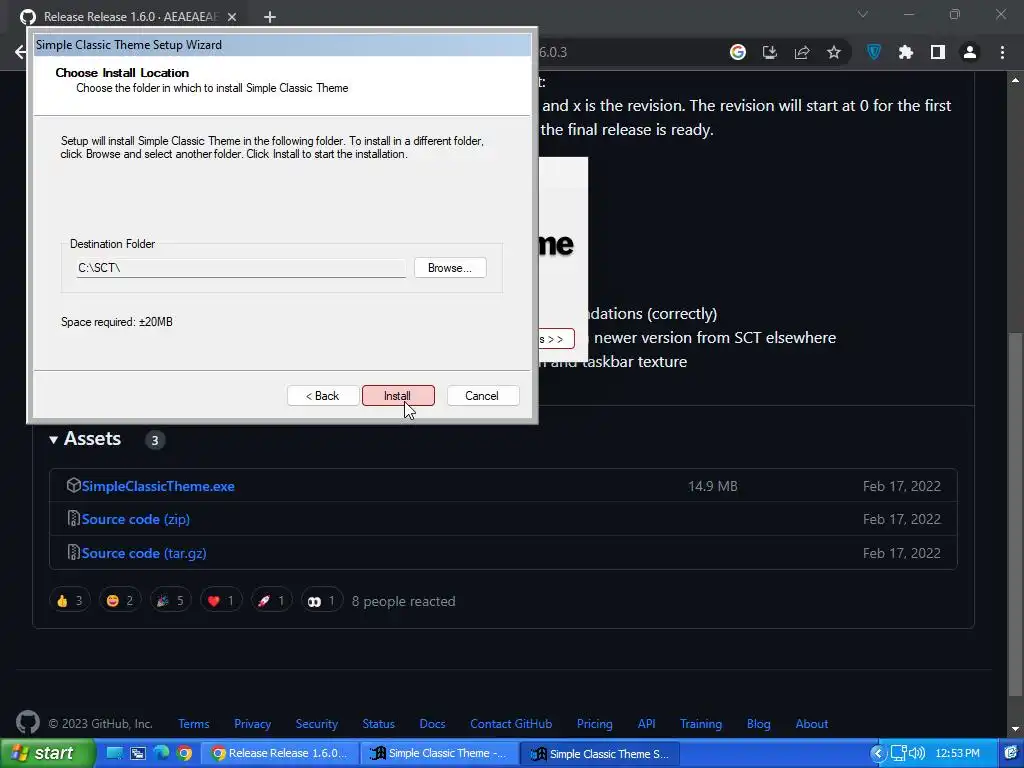
Task: Go back with the < Back button
Action: (323, 396)
